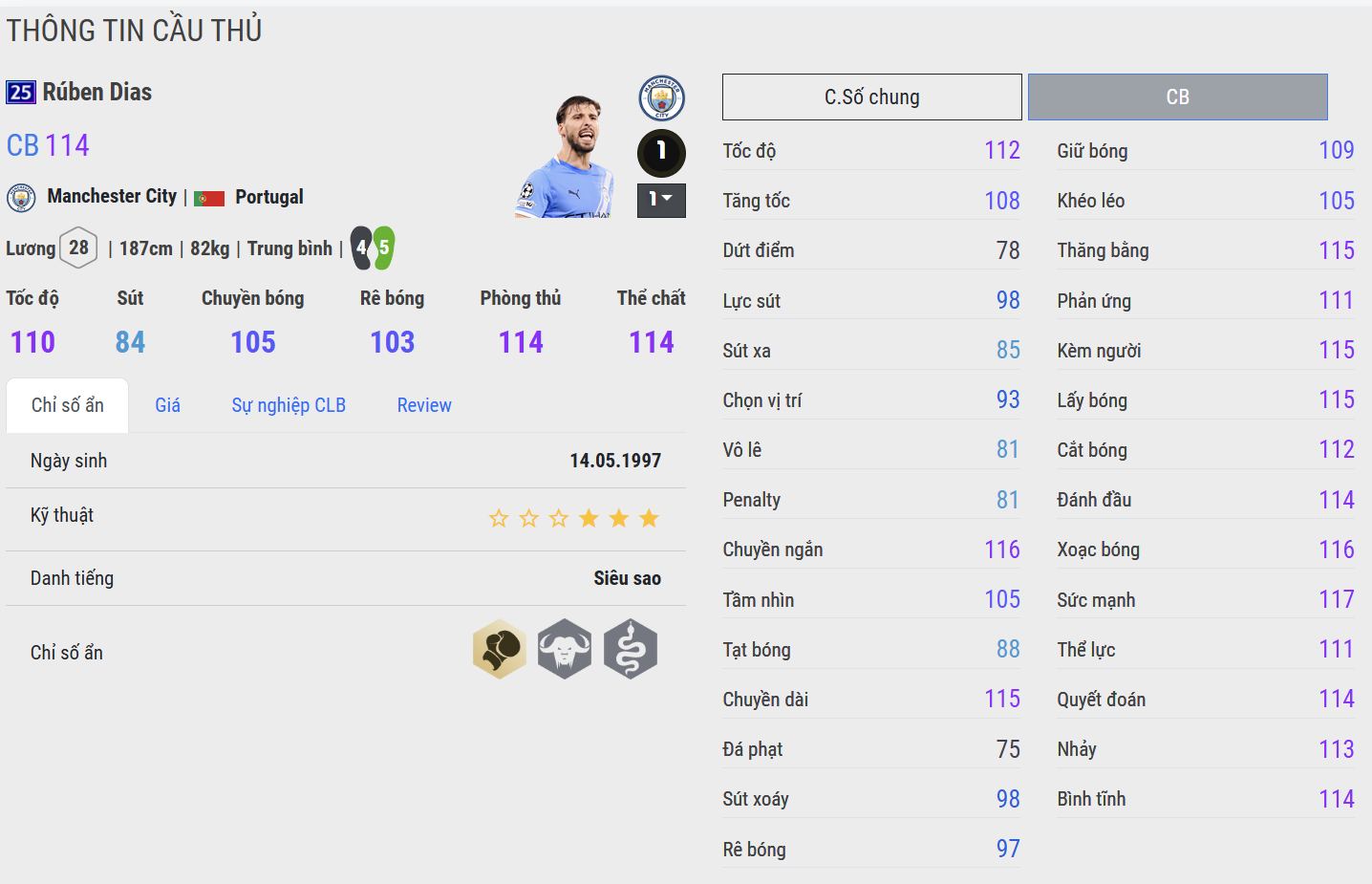The image size is (1372, 884).
Task: Select the Chỉ số ẩn tab
Action: pos(67,405)
